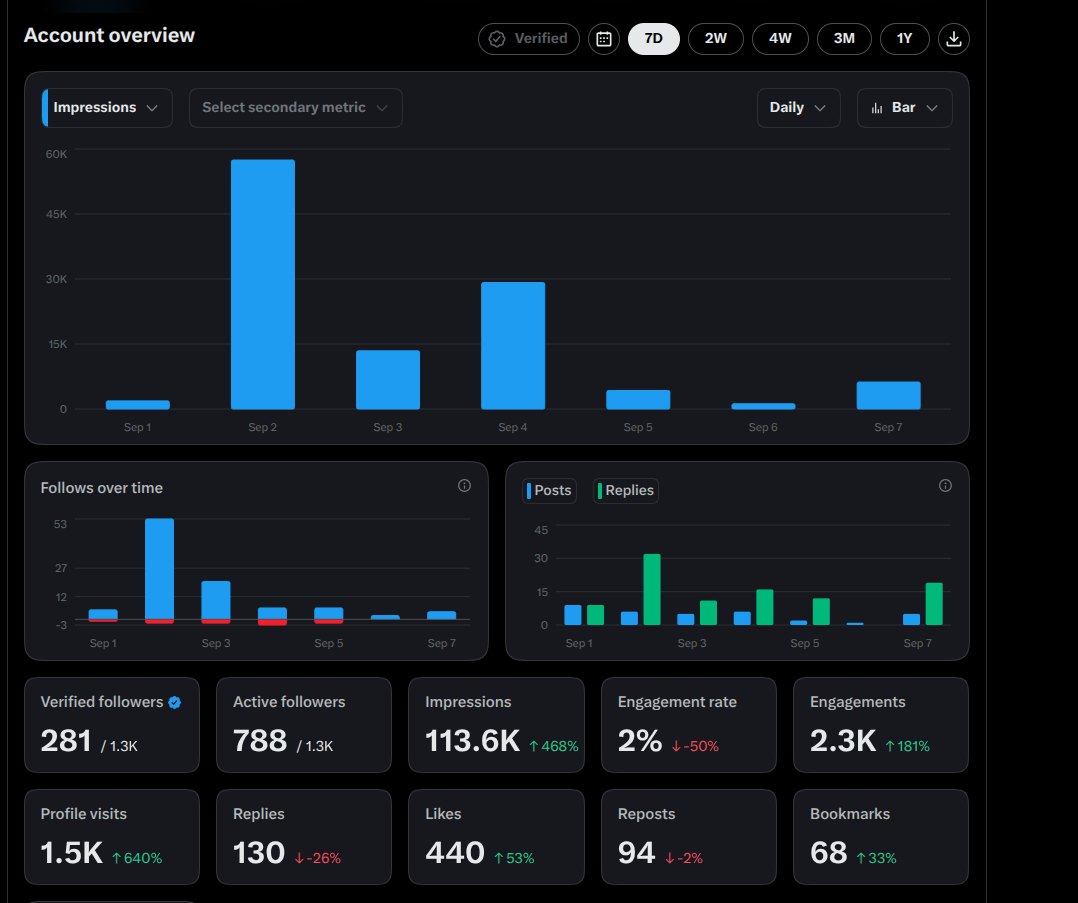The image size is (1078, 903).
Task: Click the Follows over time title
Action: click(102, 488)
